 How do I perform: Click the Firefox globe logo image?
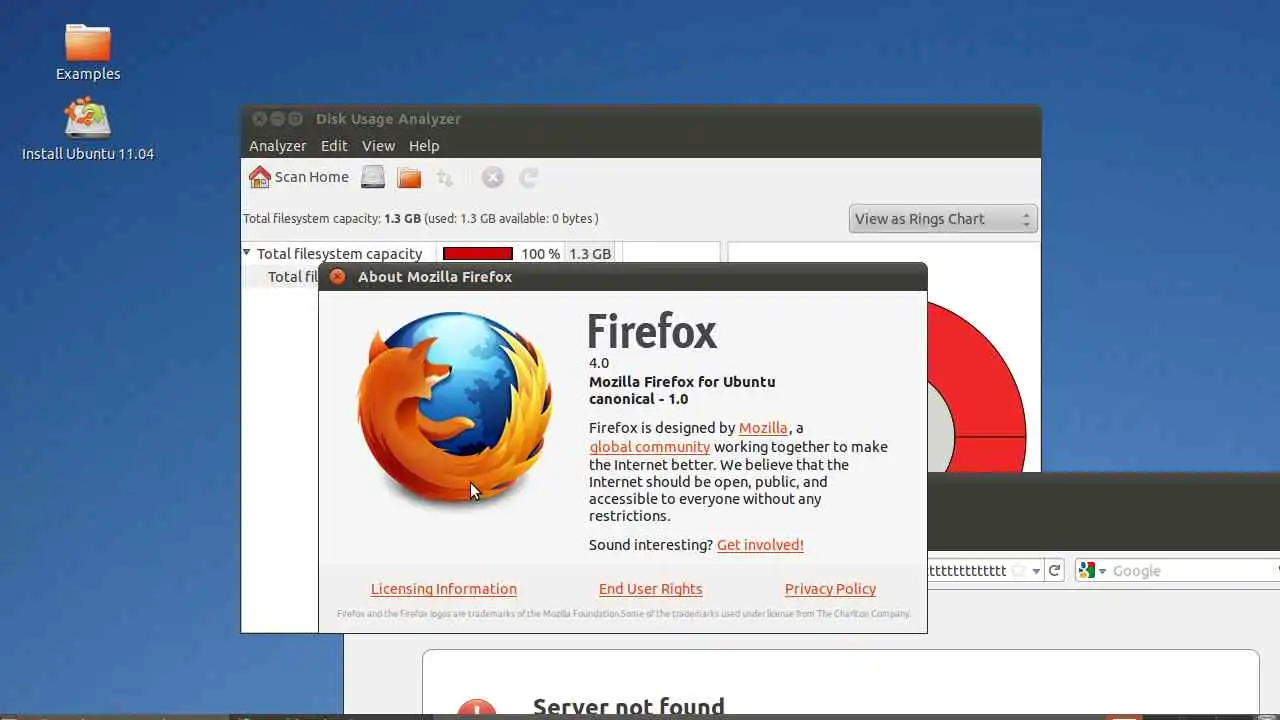(x=455, y=407)
